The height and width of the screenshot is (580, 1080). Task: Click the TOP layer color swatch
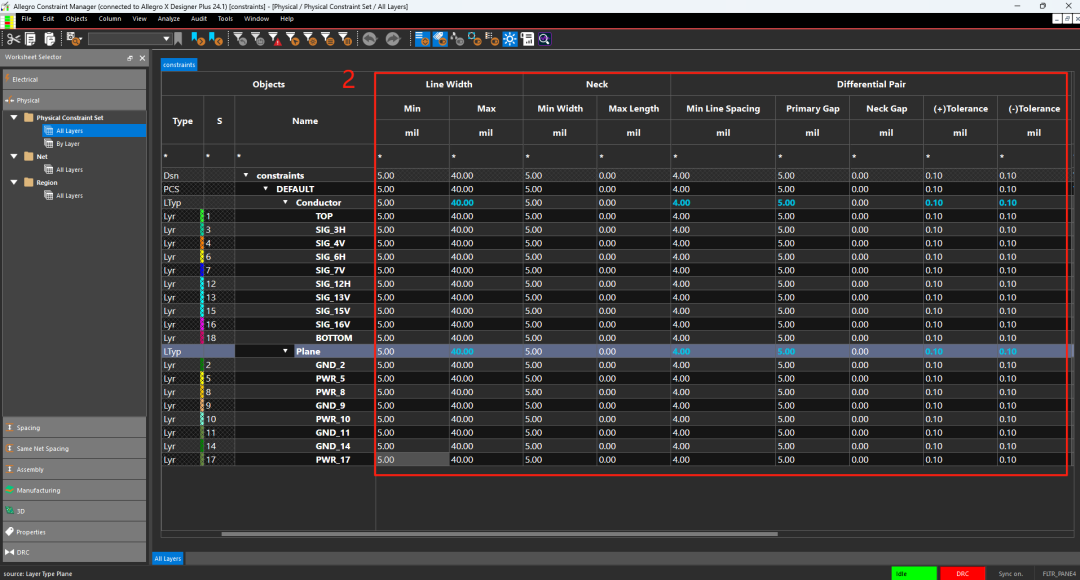pyautogui.click(x=202, y=216)
